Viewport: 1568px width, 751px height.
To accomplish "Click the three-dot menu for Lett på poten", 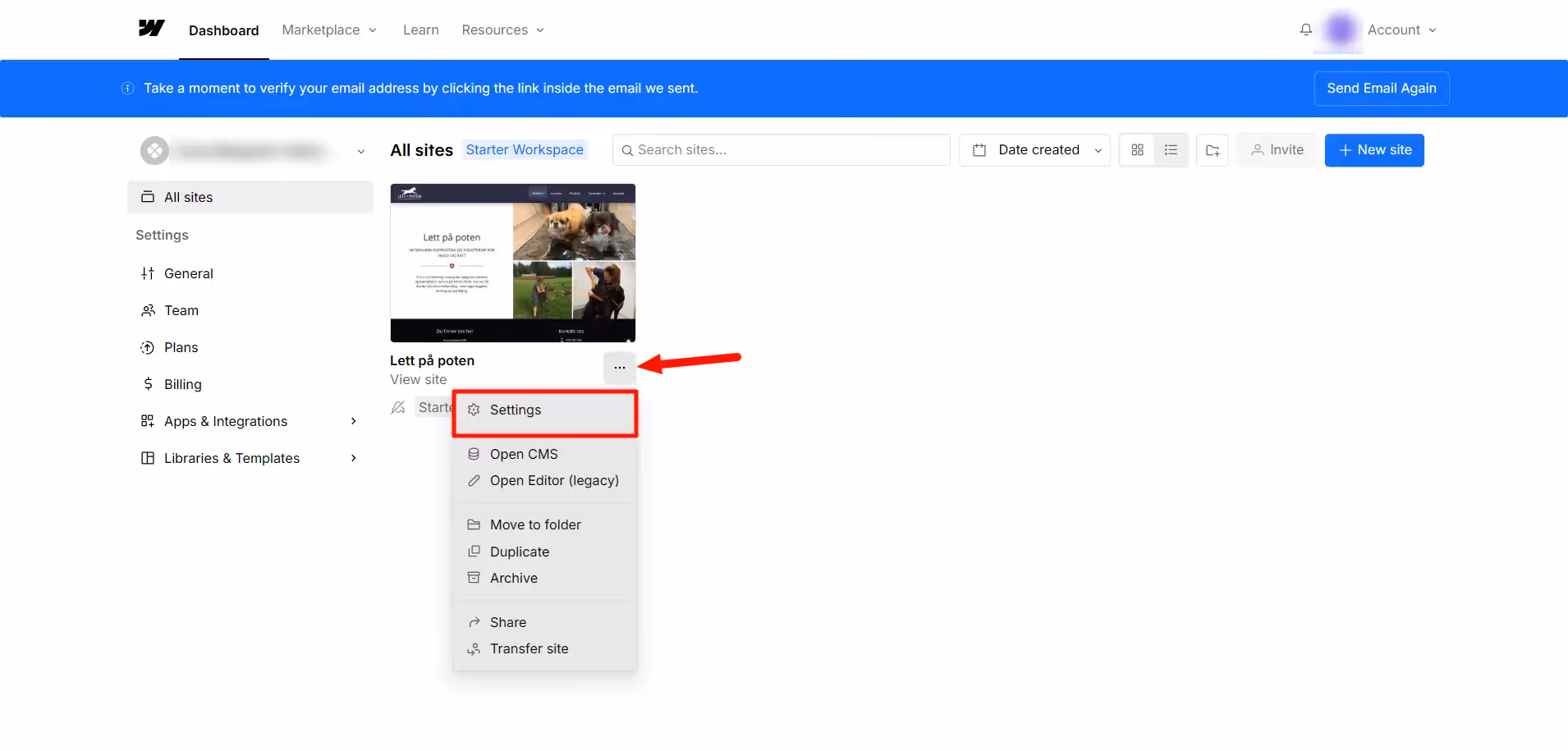I will (x=620, y=368).
